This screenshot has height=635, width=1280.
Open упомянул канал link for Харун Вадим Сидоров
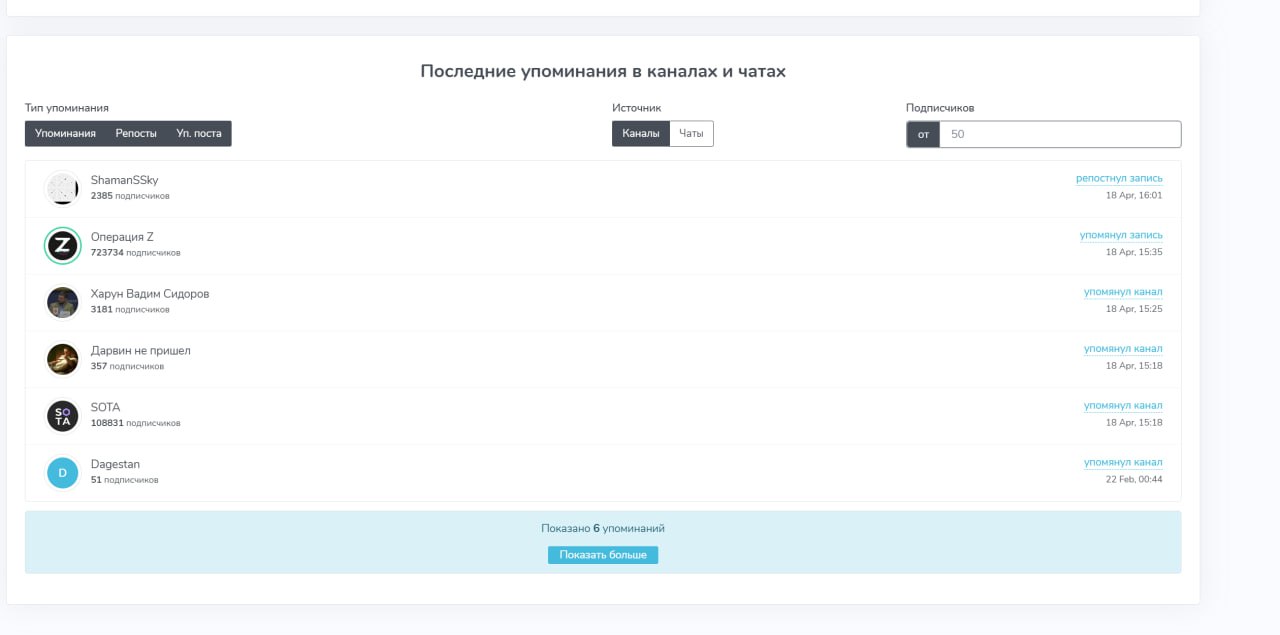(x=1123, y=292)
